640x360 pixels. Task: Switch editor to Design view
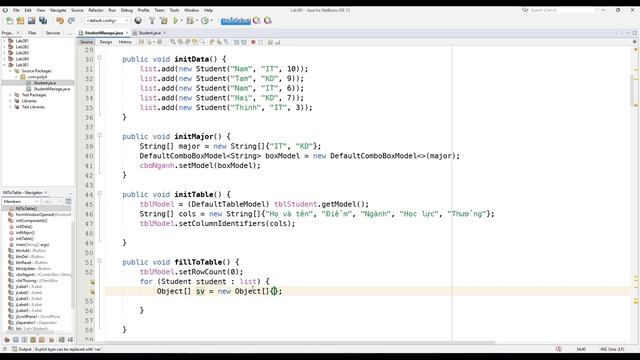[106, 42]
